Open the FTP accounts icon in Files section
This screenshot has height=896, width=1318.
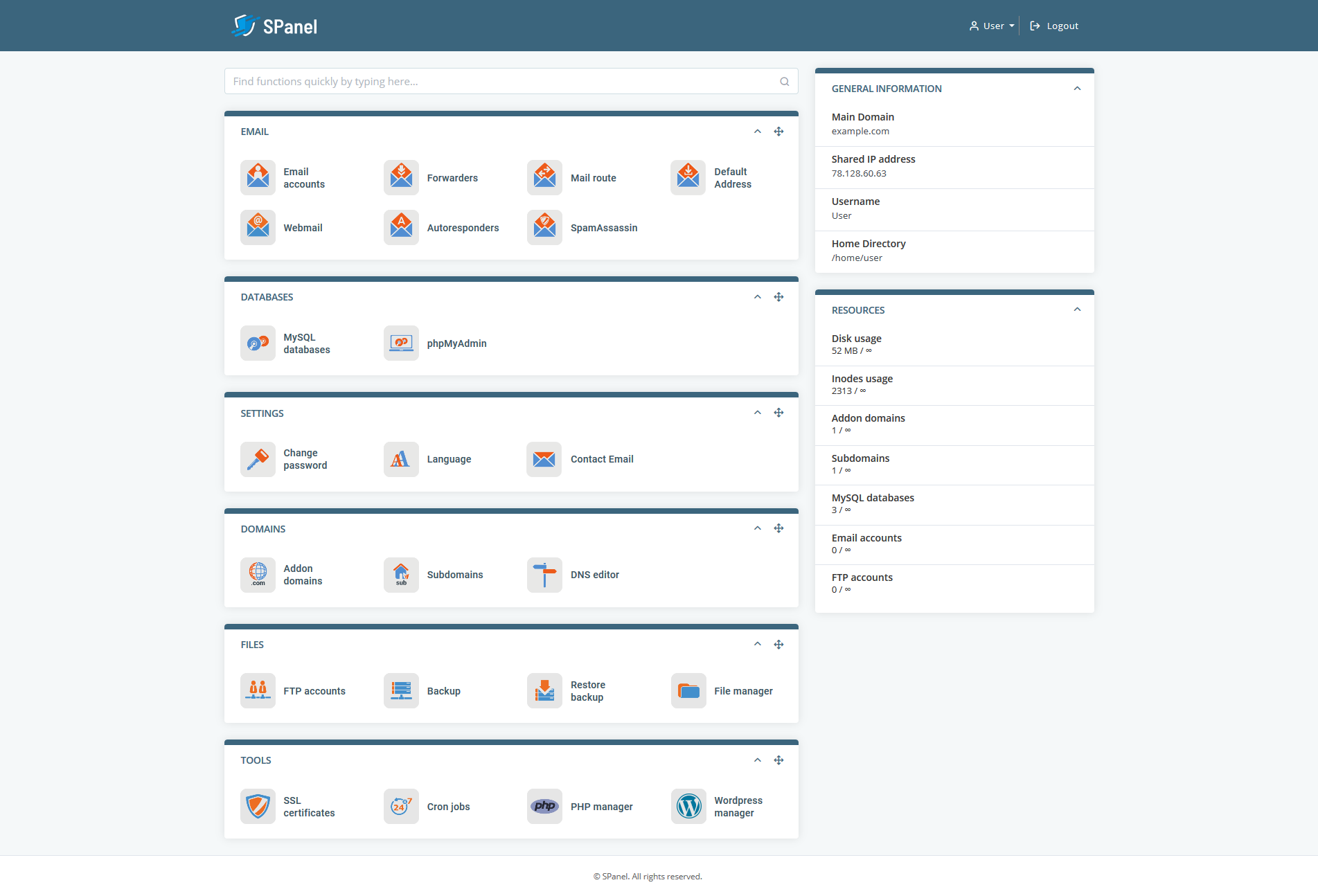coord(258,691)
